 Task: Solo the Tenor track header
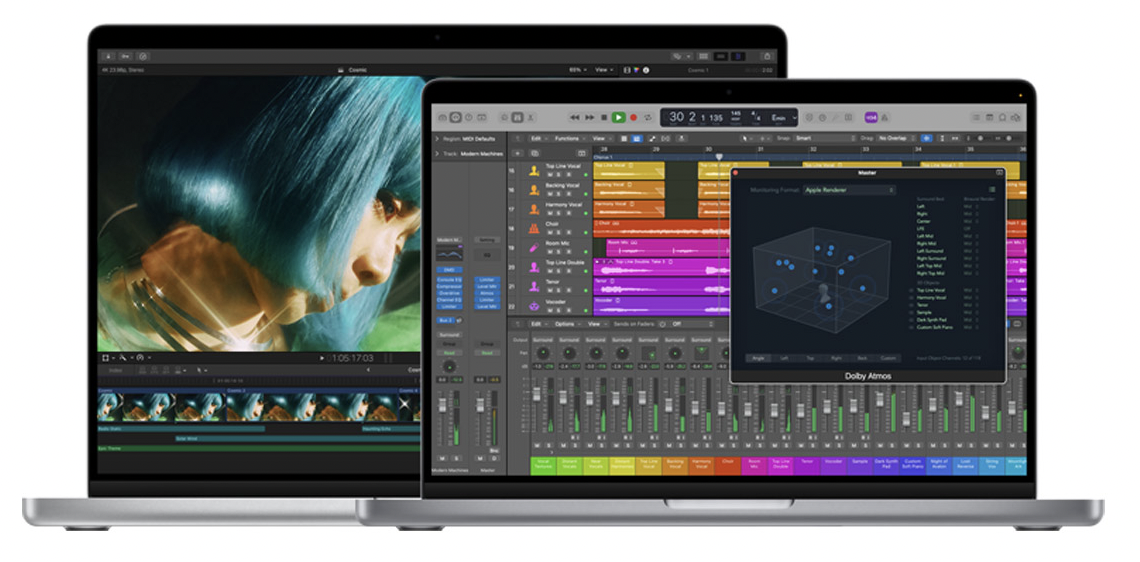tap(560, 291)
